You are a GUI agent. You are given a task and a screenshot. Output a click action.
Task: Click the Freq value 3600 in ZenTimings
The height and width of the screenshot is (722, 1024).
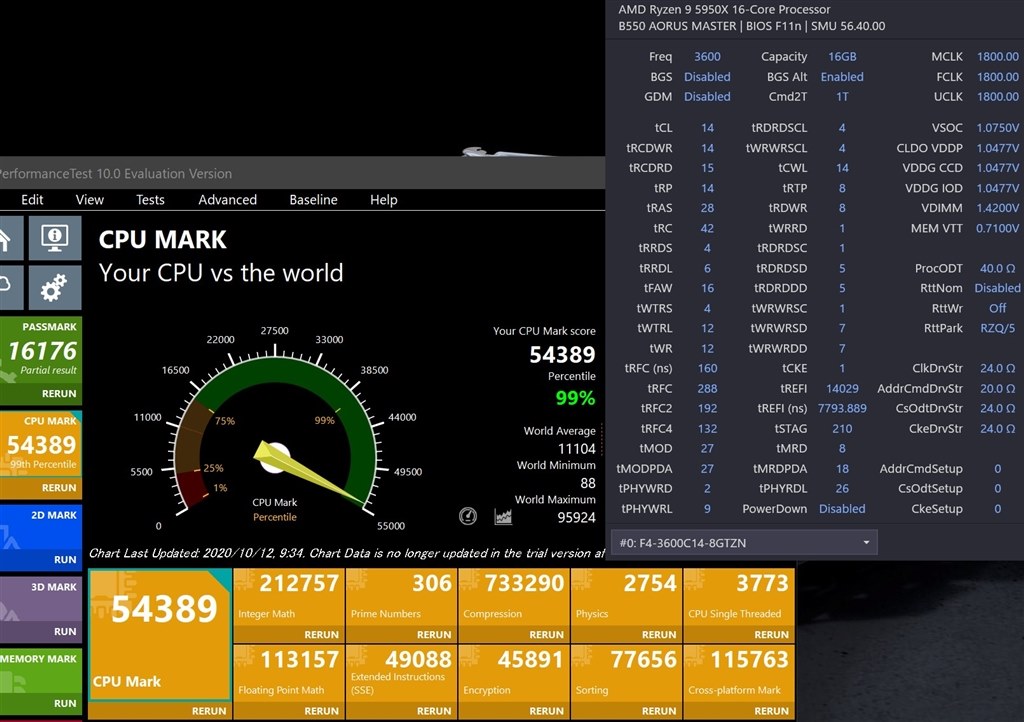[x=707, y=57]
